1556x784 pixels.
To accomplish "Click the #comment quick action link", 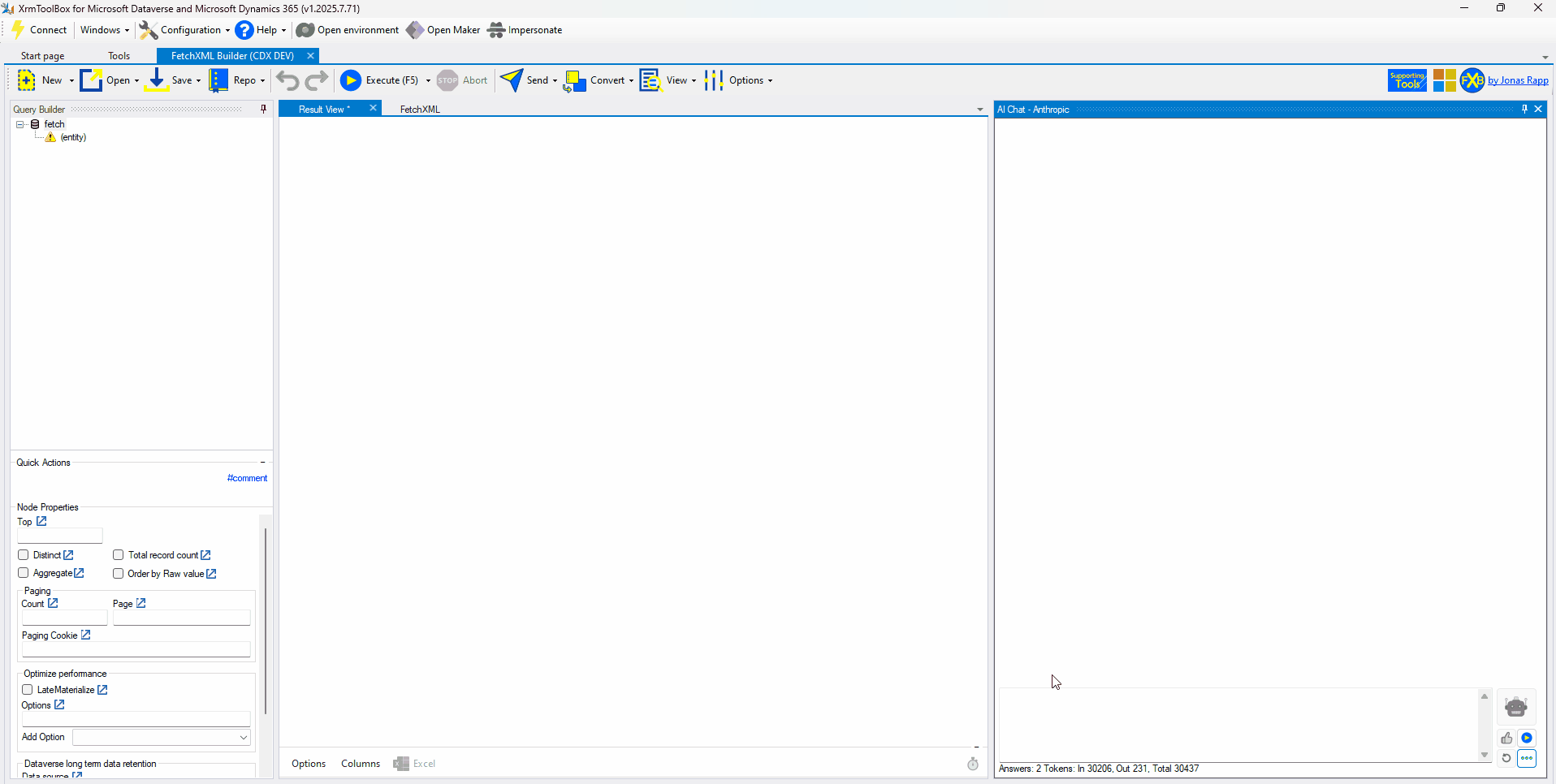I will tap(247, 478).
